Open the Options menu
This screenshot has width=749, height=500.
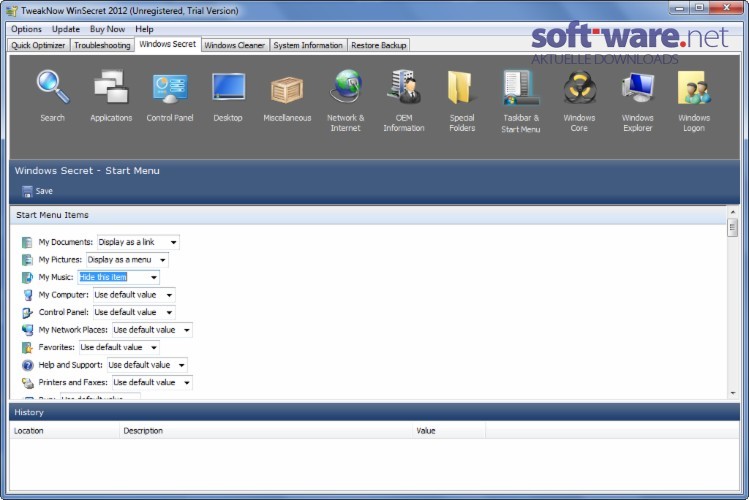26,29
